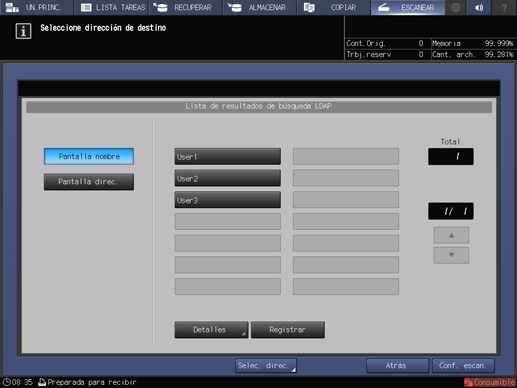Screen dimensions: 517x388
Task: Click the Memoria 99.999% value
Action: (499, 43)
